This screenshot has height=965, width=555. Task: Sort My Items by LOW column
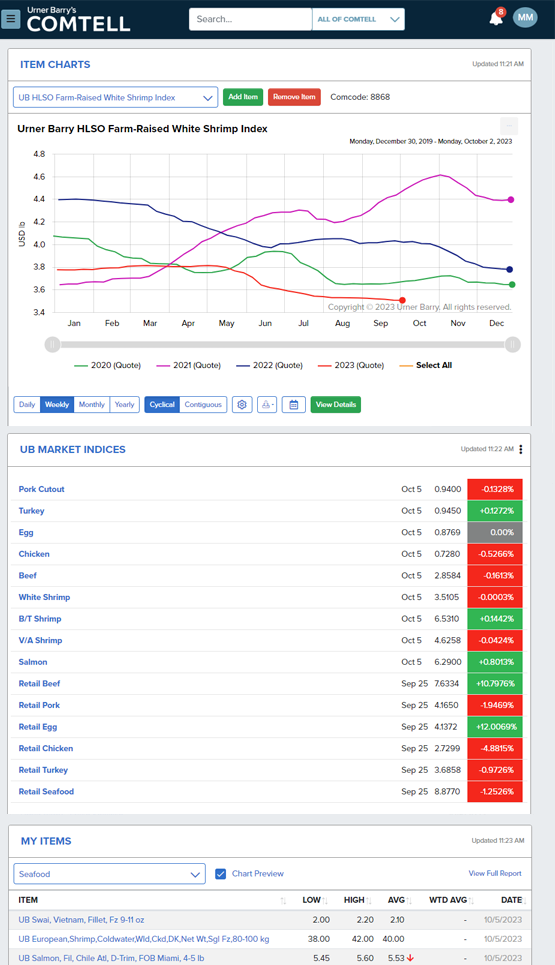click(x=314, y=900)
